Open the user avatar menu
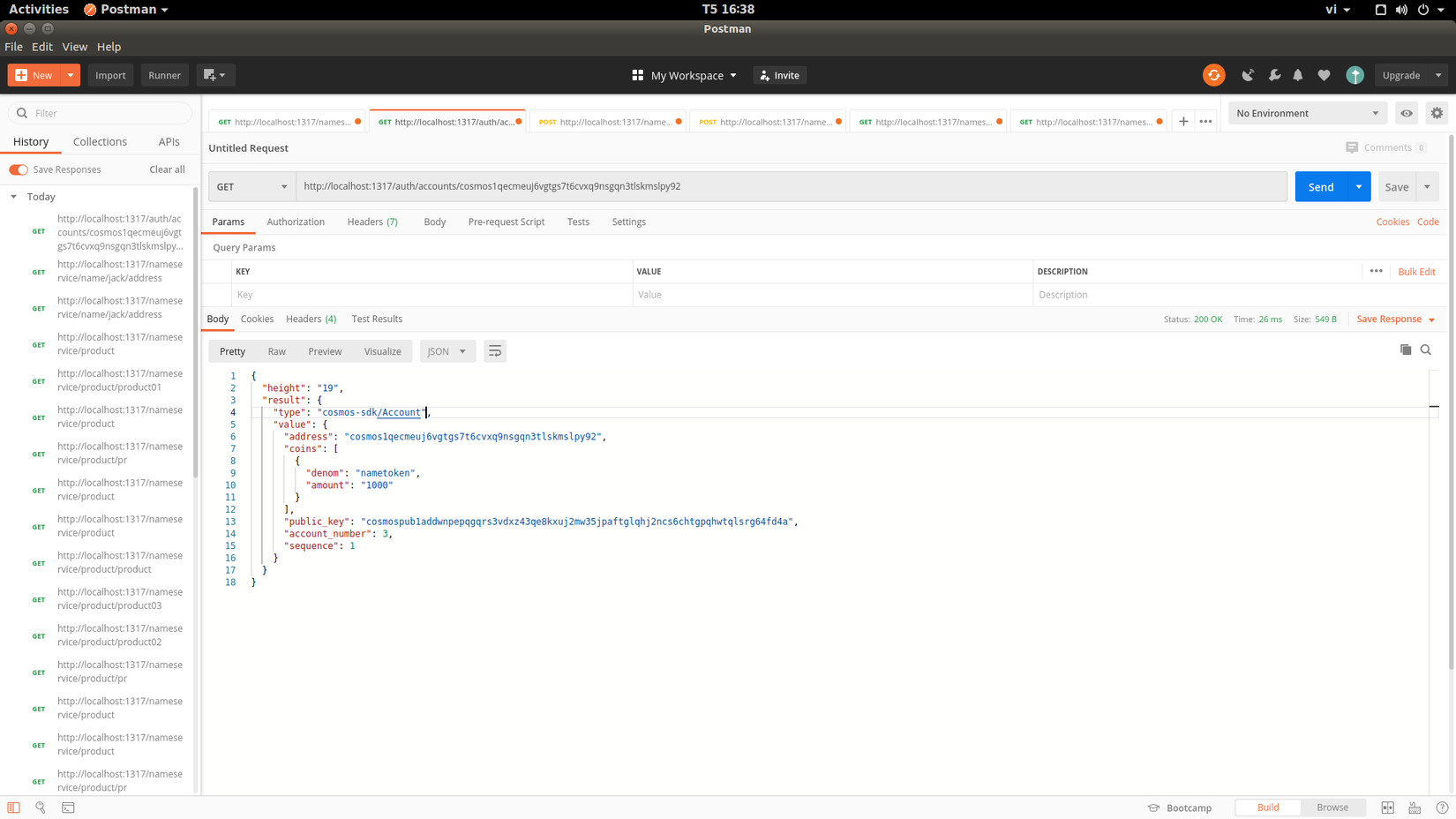 [1355, 75]
